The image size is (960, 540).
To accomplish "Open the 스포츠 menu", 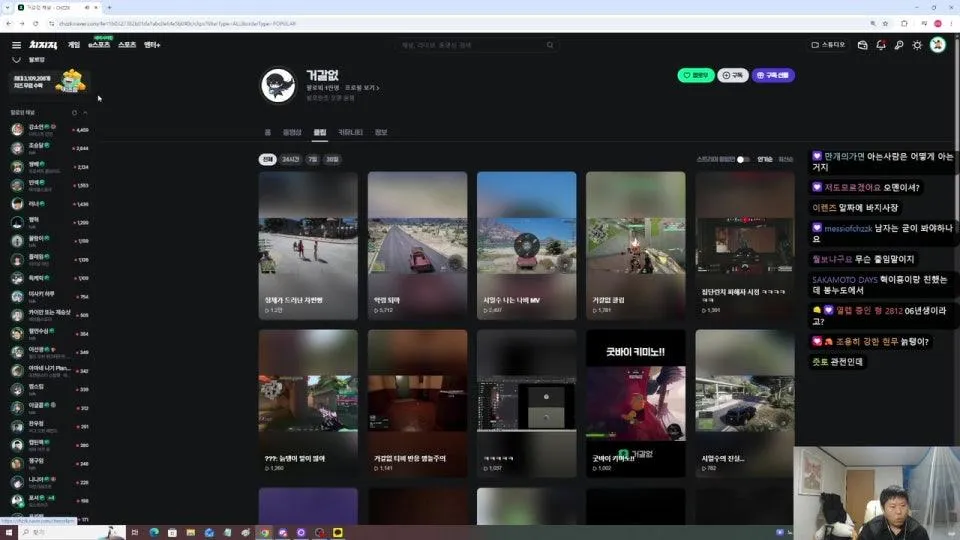I will 127,45.
